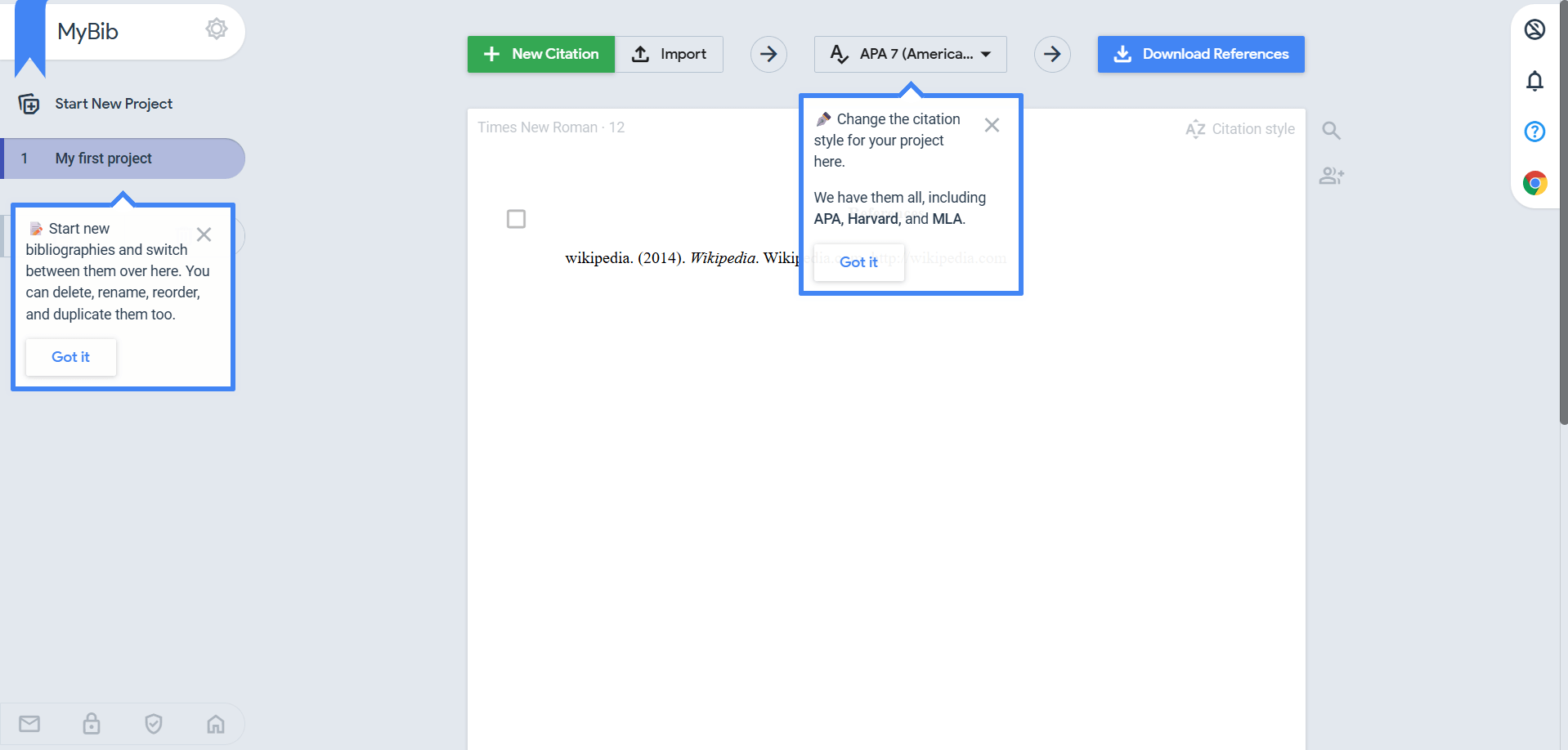Check the checkbox beside the Wikipedia citation
This screenshot has height=750, width=1568.
517,219
